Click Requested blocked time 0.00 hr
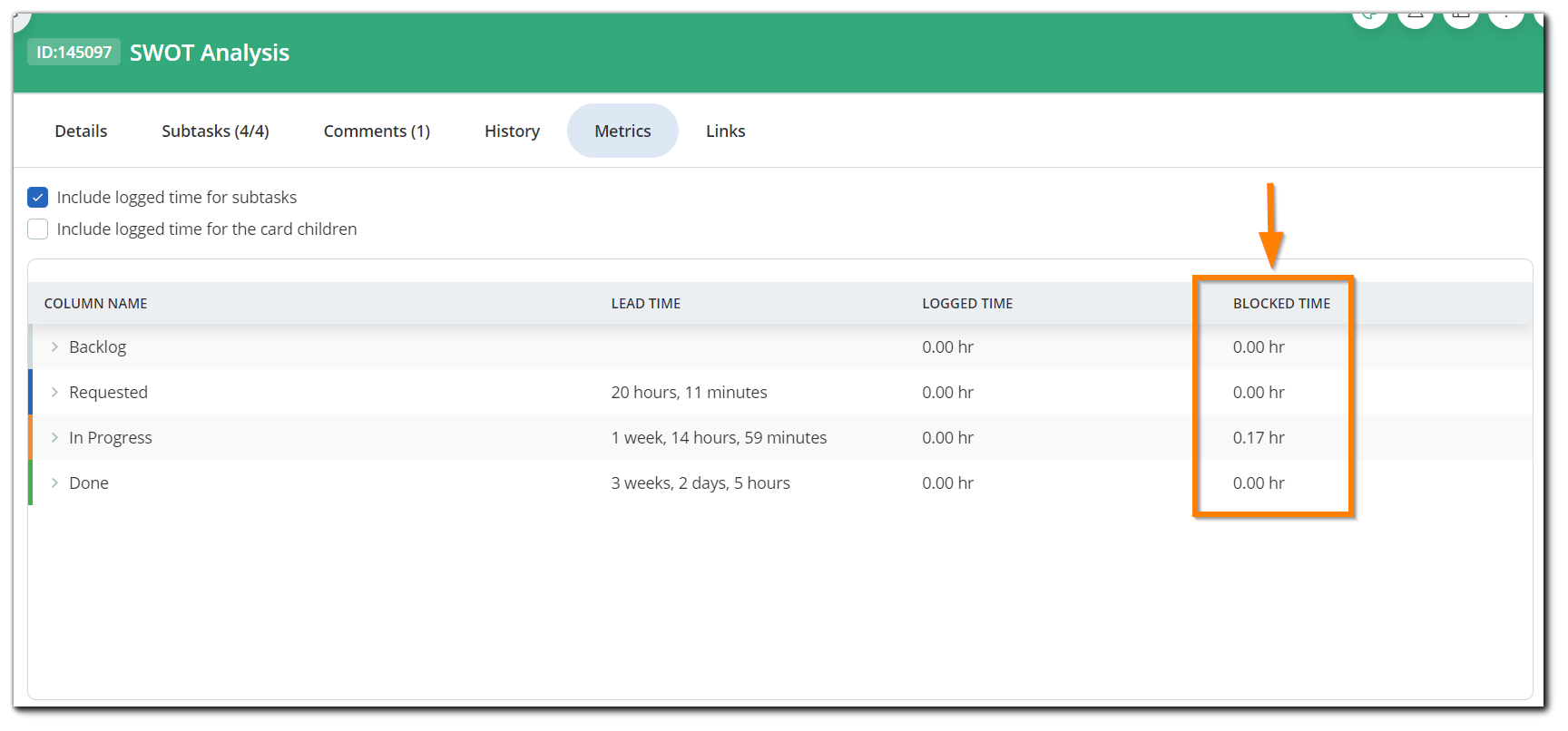The width and height of the screenshot is (1568, 731). pyautogui.click(x=1259, y=392)
